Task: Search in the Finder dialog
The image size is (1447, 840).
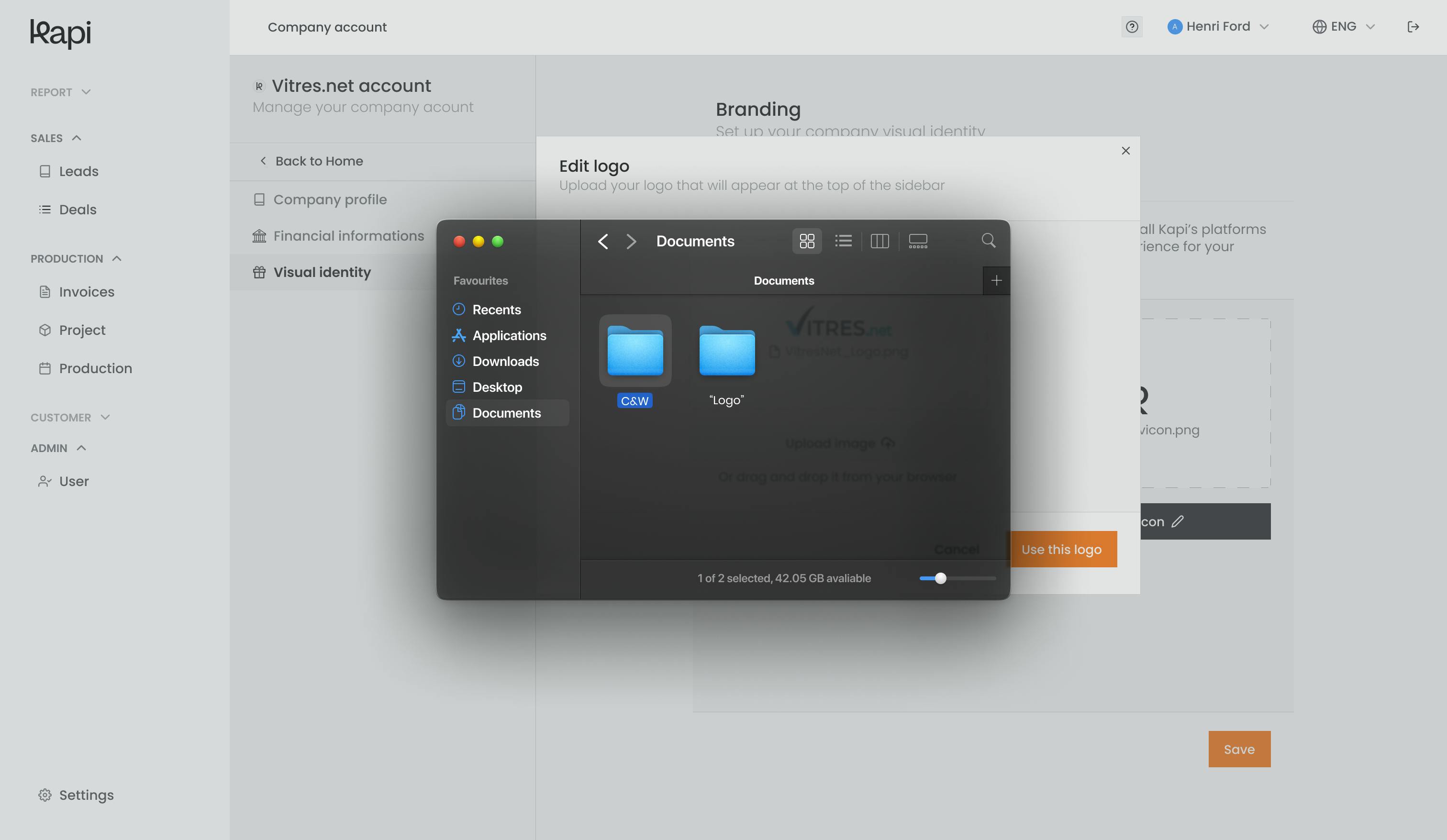Action: click(988, 240)
